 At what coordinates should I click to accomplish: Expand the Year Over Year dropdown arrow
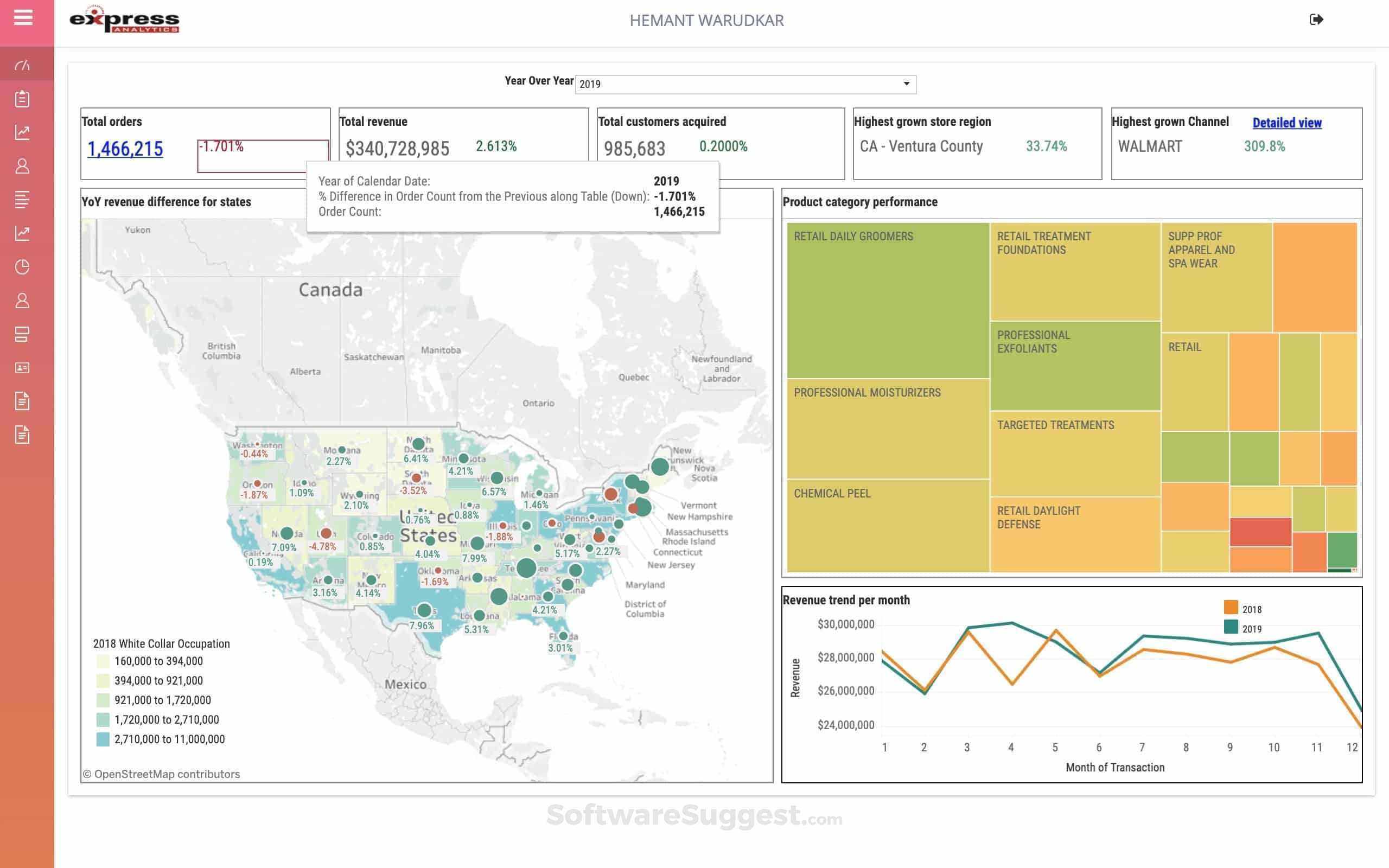906,84
